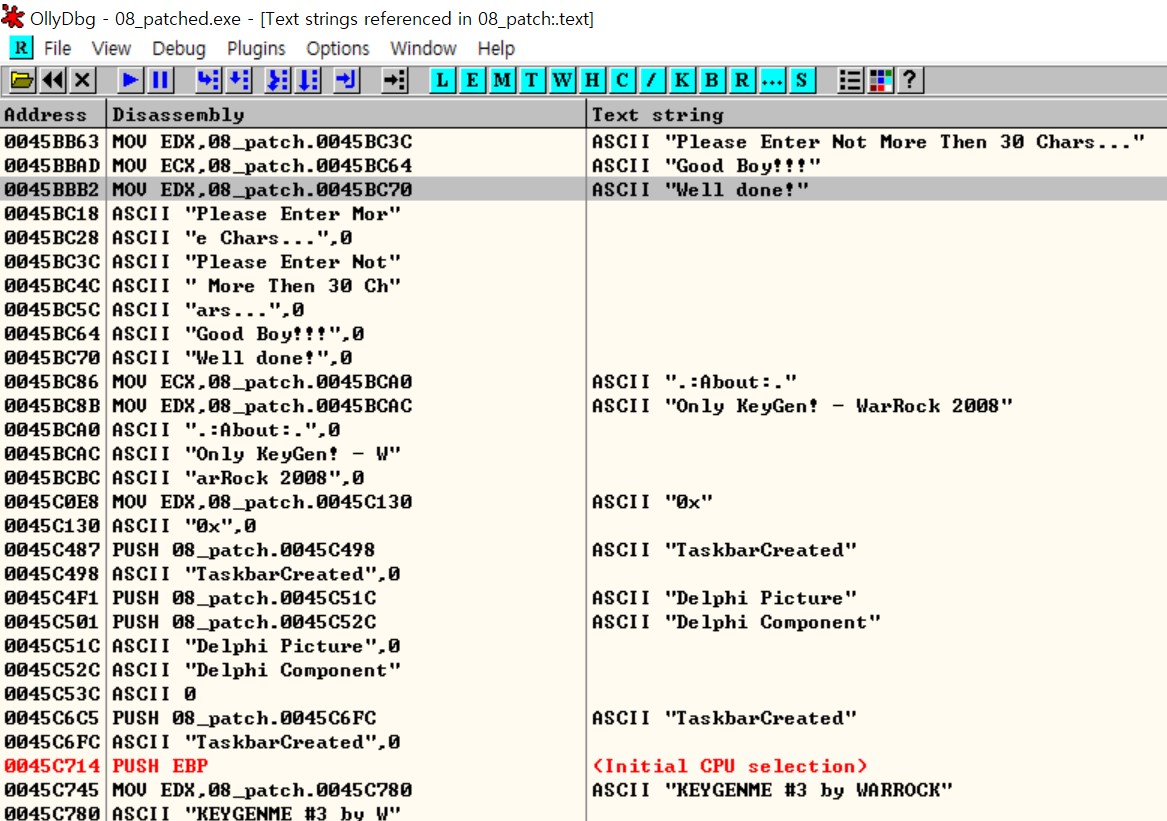This screenshot has height=821, width=1167.
Task: Open the Window menu
Action: pyautogui.click(x=423, y=48)
